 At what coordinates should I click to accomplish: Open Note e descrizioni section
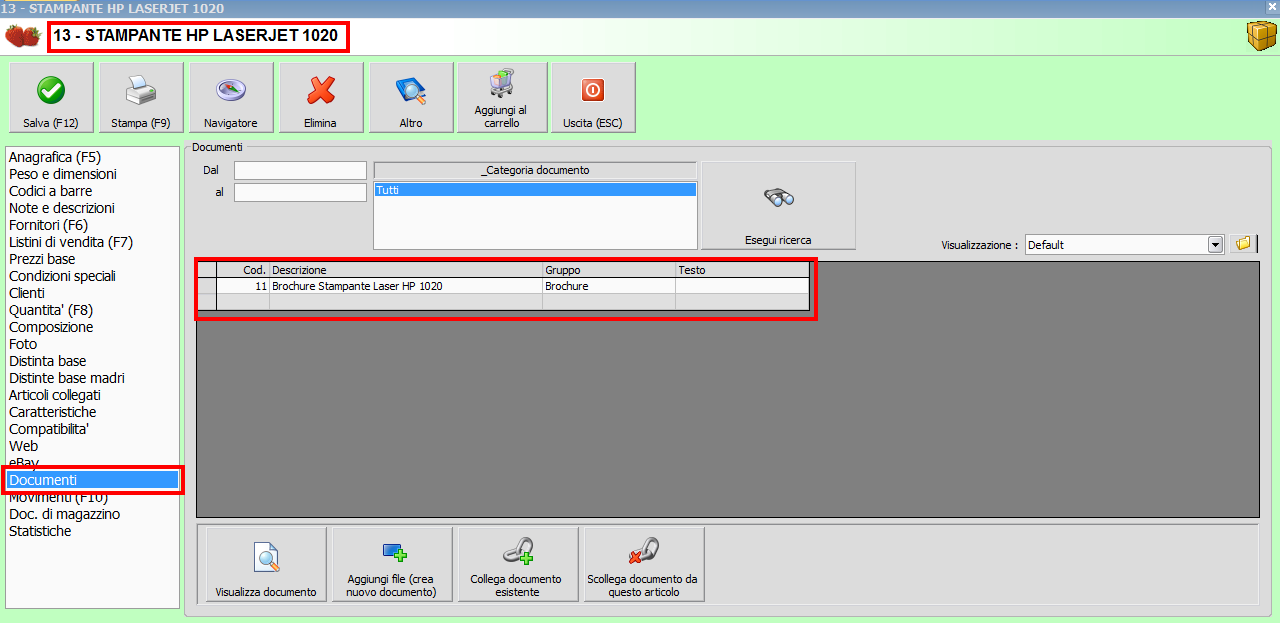coord(62,208)
